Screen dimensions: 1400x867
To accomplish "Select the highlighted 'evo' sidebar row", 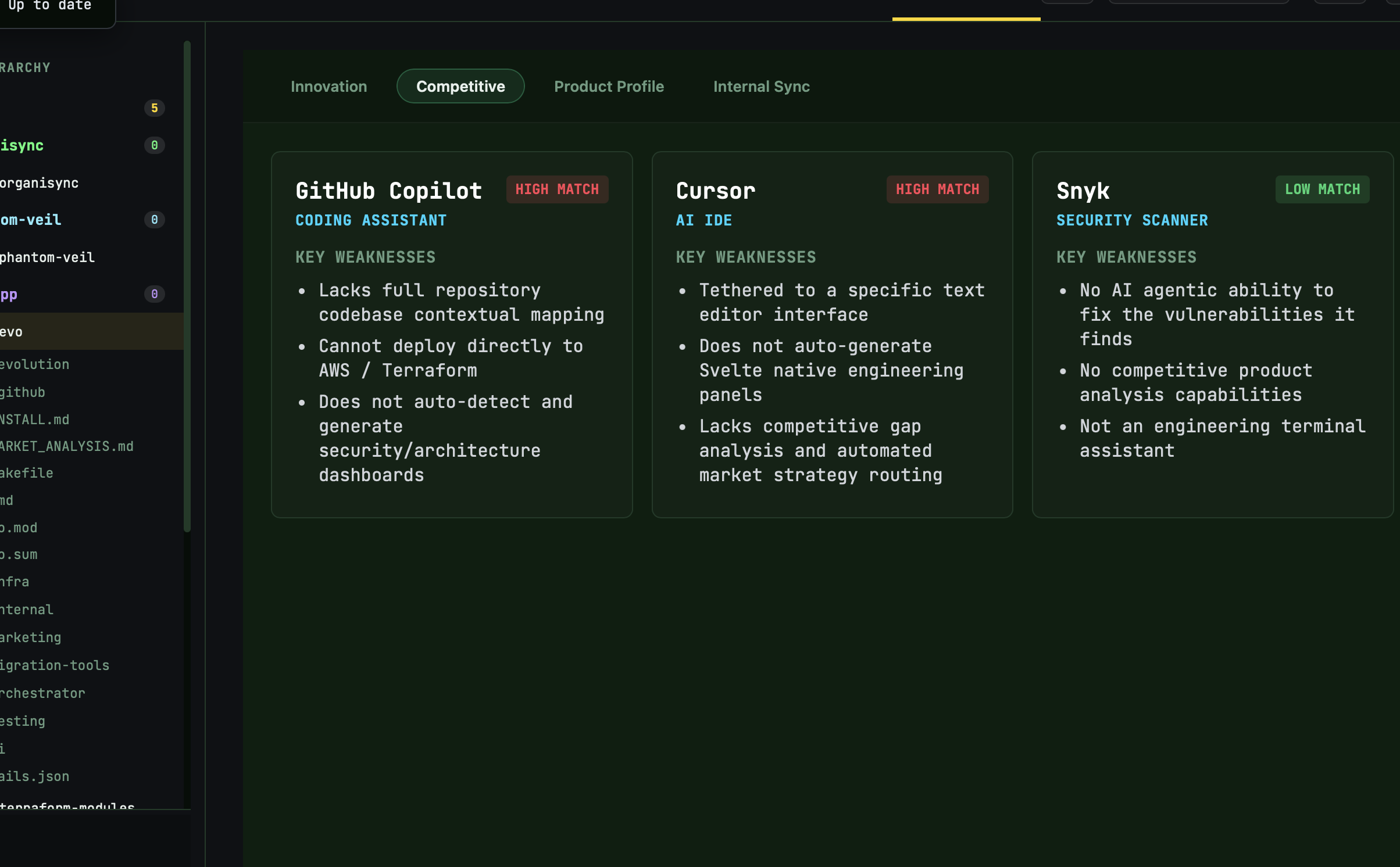I will pos(92,331).
